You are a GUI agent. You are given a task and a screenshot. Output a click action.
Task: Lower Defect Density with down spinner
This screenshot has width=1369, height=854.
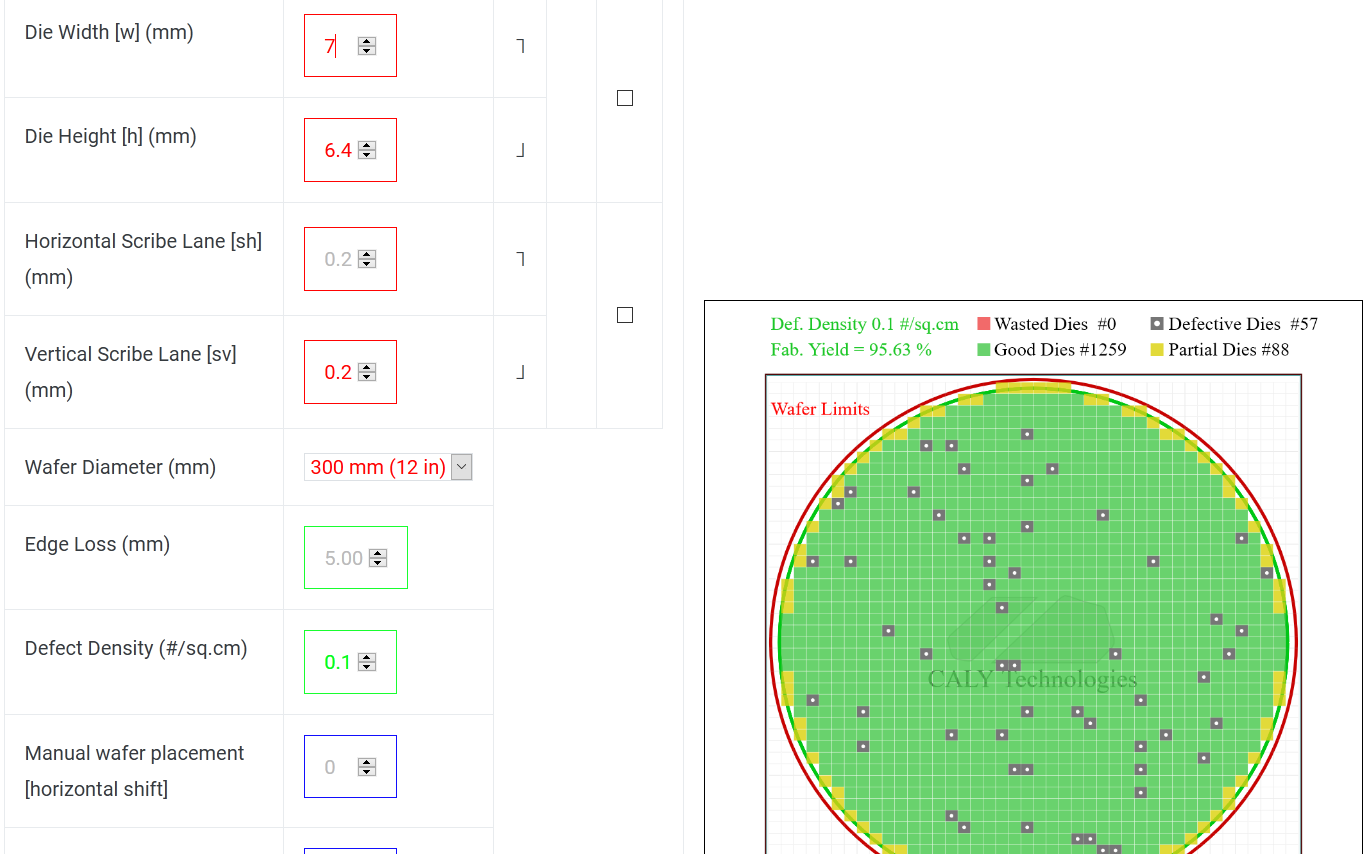[x=367, y=666]
